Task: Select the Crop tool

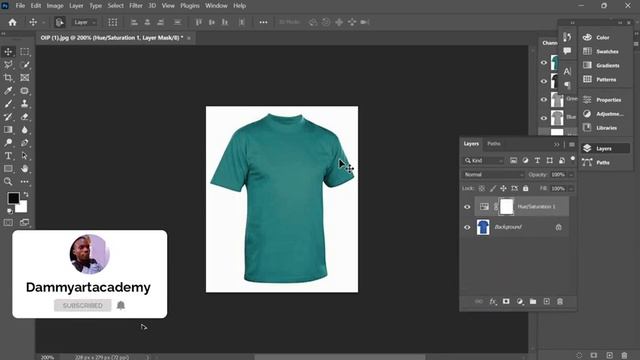Action: point(8,78)
